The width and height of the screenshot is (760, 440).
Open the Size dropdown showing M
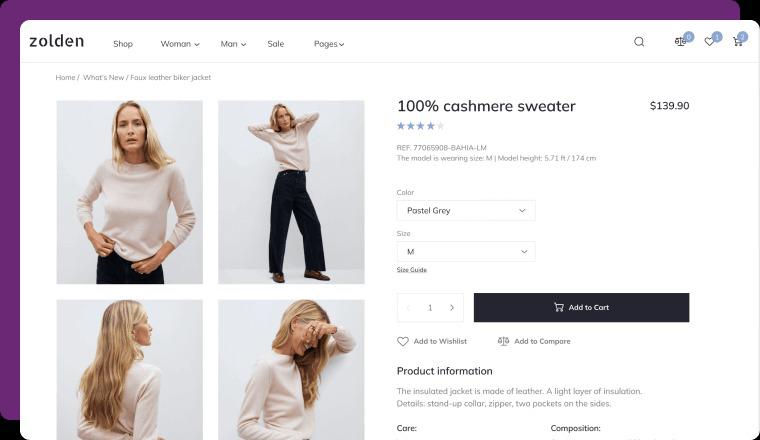[x=466, y=252]
